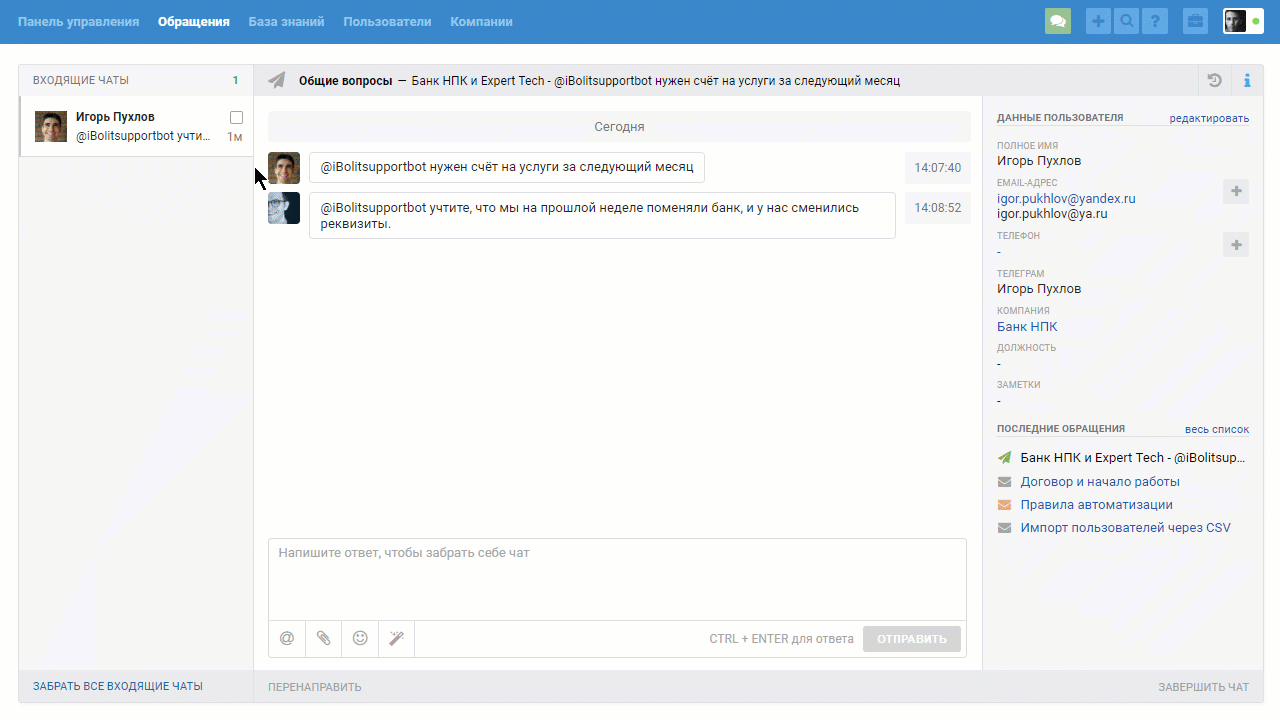Image resolution: width=1280 pixels, height=720 pixels.
Task: Click ОТПРАВИТЬ send button
Action: tap(912, 639)
